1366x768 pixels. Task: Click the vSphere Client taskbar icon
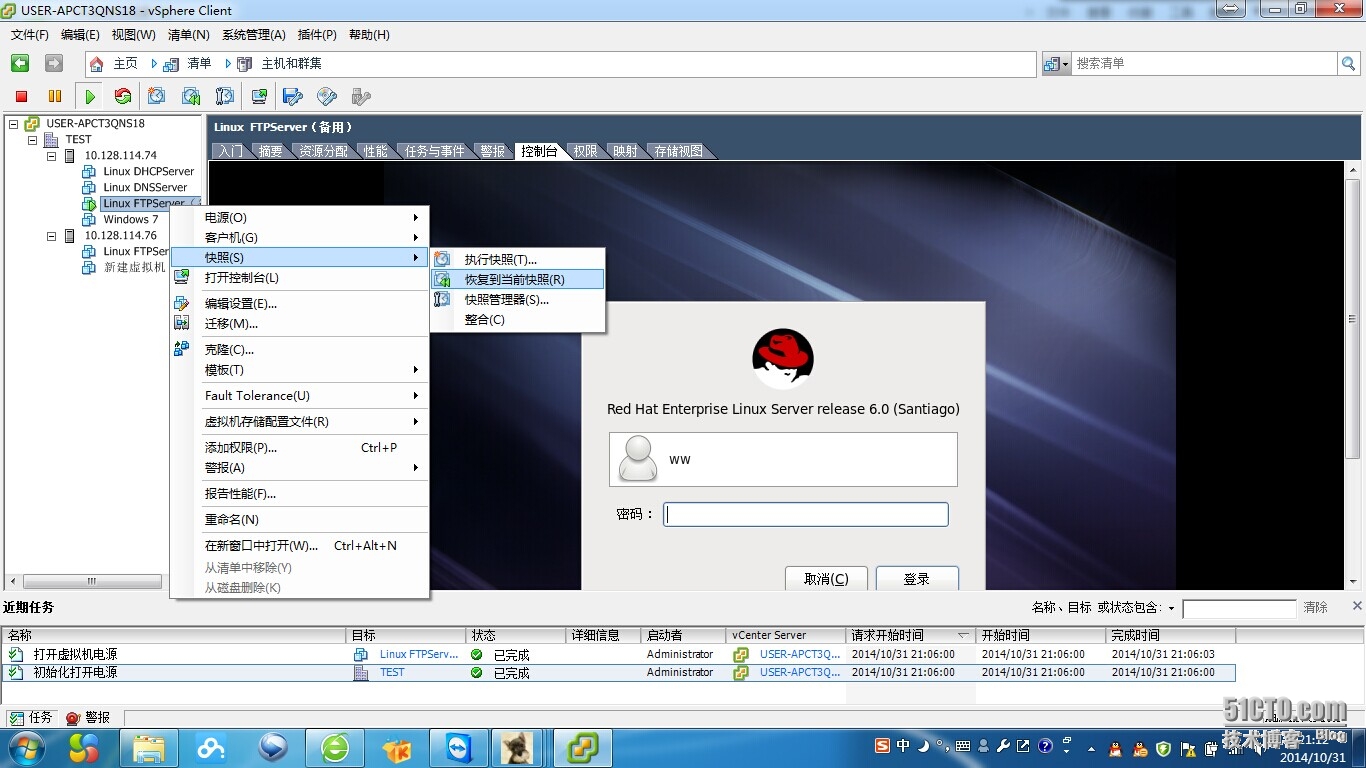click(x=583, y=748)
